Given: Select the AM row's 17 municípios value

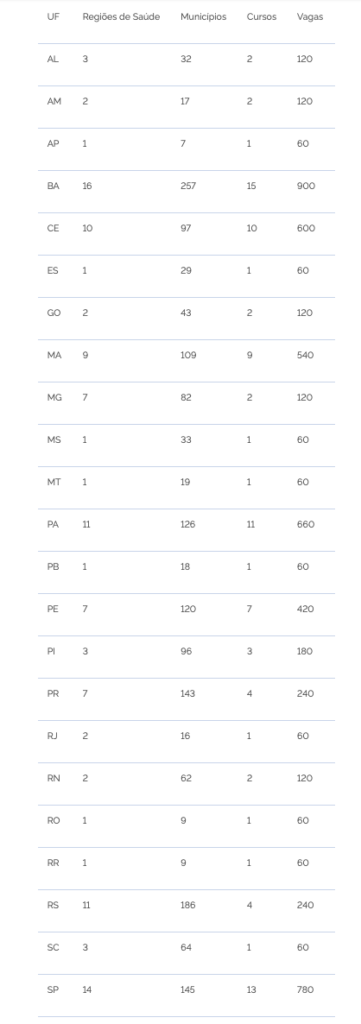Looking at the screenshot, I should [185, 101].
